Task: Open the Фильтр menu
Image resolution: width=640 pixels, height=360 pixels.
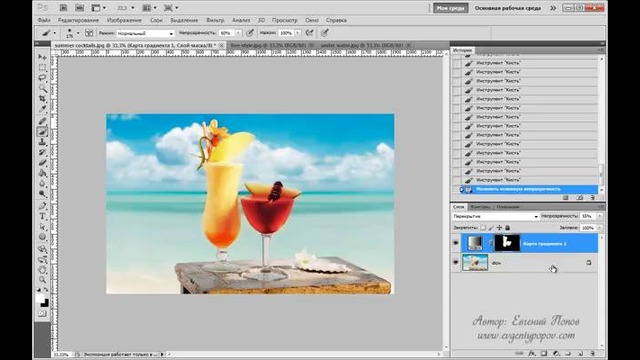Action: tap(215, 20)
